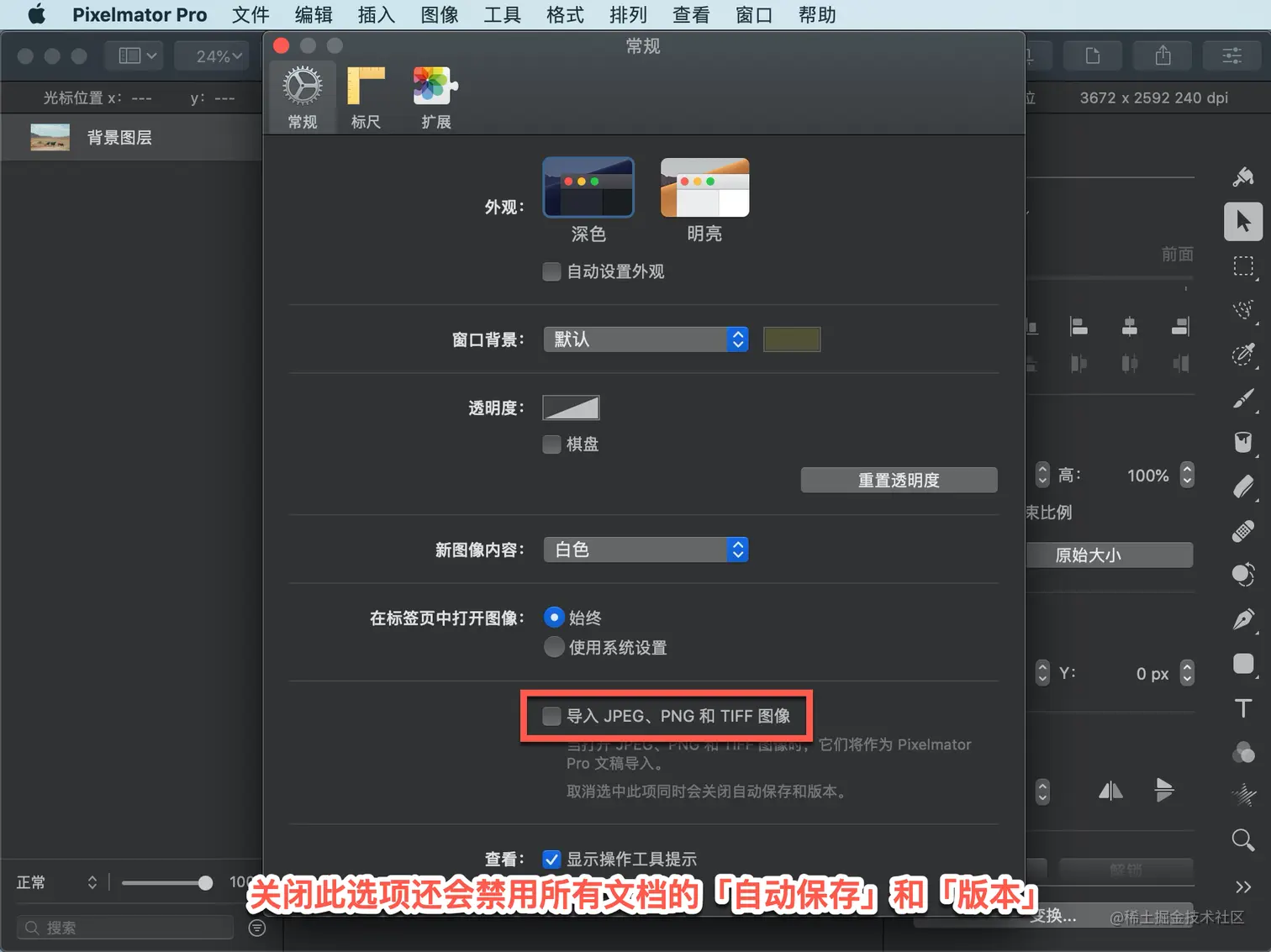1271x952 pixels.
Task: Select the 'Always' open-in-tabs radio button
Action: [554, 618]
